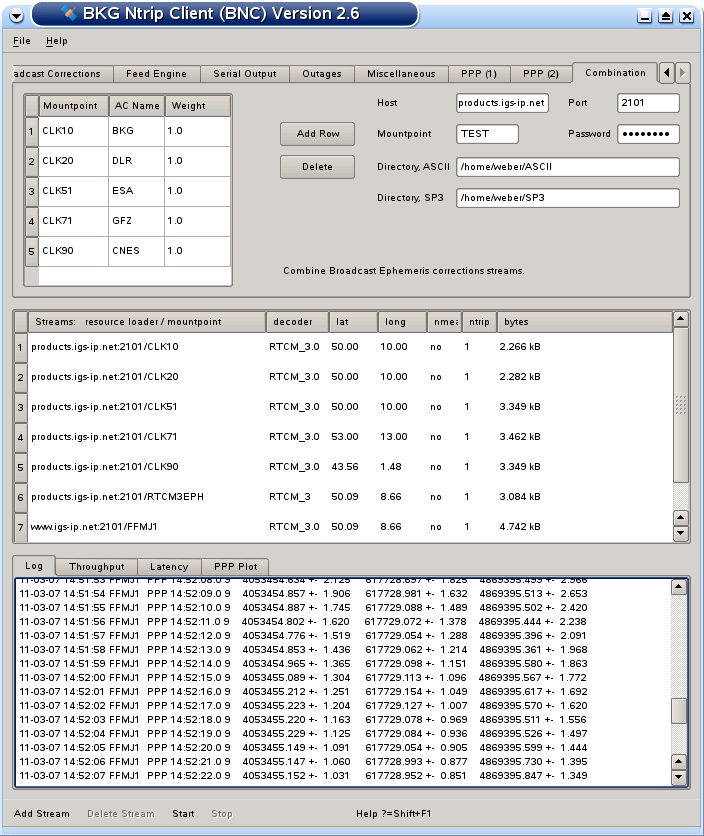Click the streams table scroll-up arrow
Screen dimensions: 704x836
681,319
